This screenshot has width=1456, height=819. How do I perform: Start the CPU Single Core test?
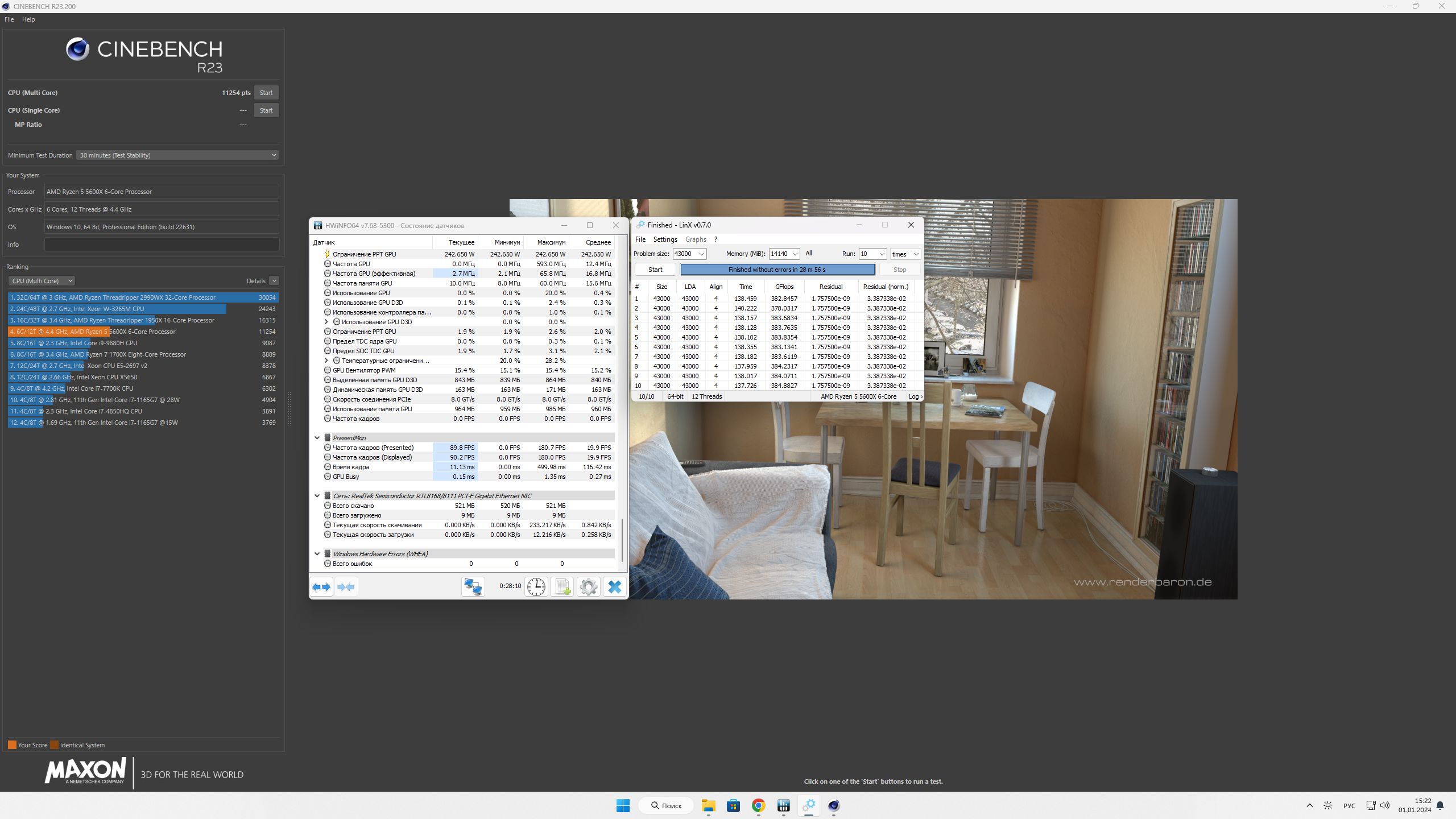[266, 110]
